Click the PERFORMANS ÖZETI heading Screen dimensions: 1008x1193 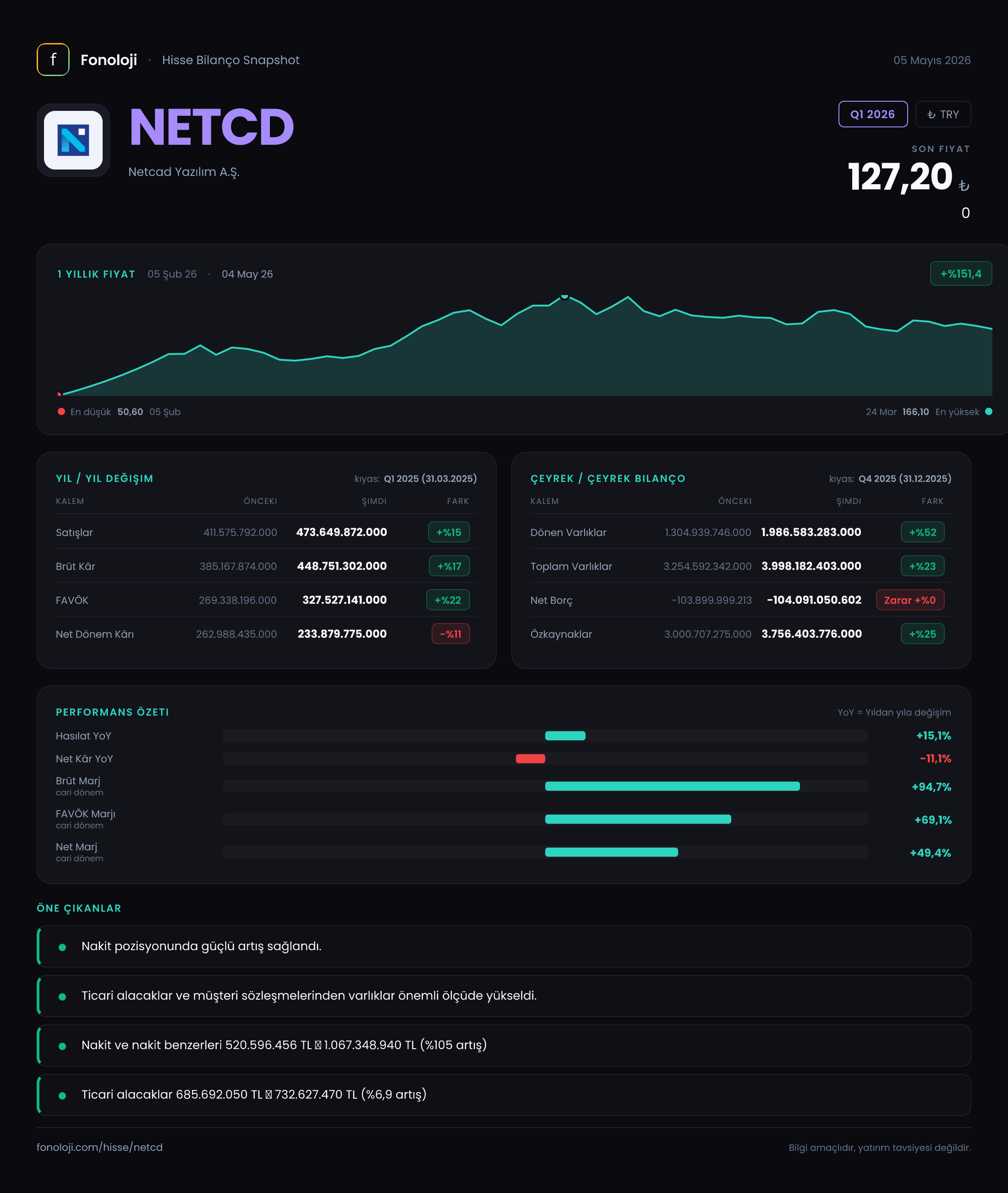(x=113, y=712)
